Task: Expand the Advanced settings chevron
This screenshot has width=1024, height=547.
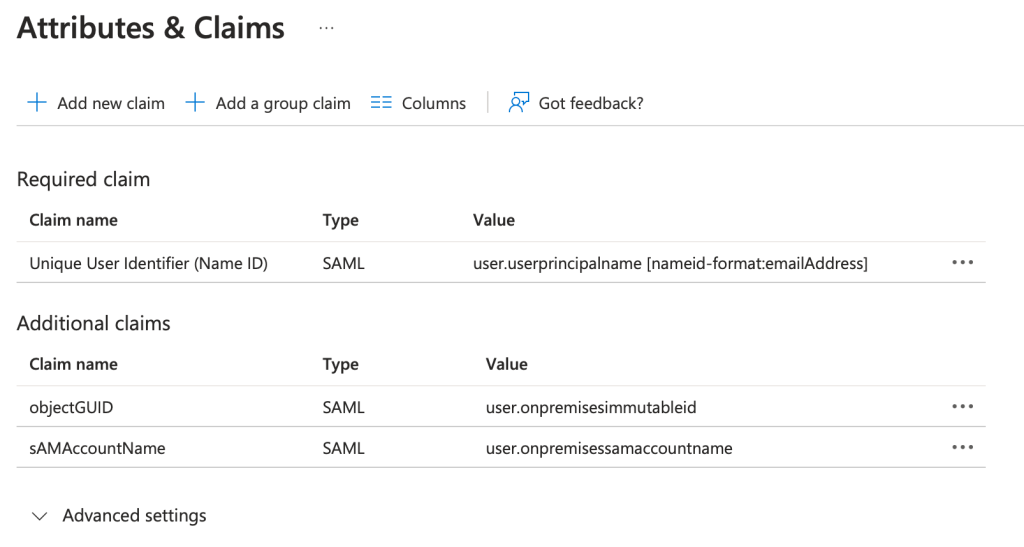Action: (40, 516)
